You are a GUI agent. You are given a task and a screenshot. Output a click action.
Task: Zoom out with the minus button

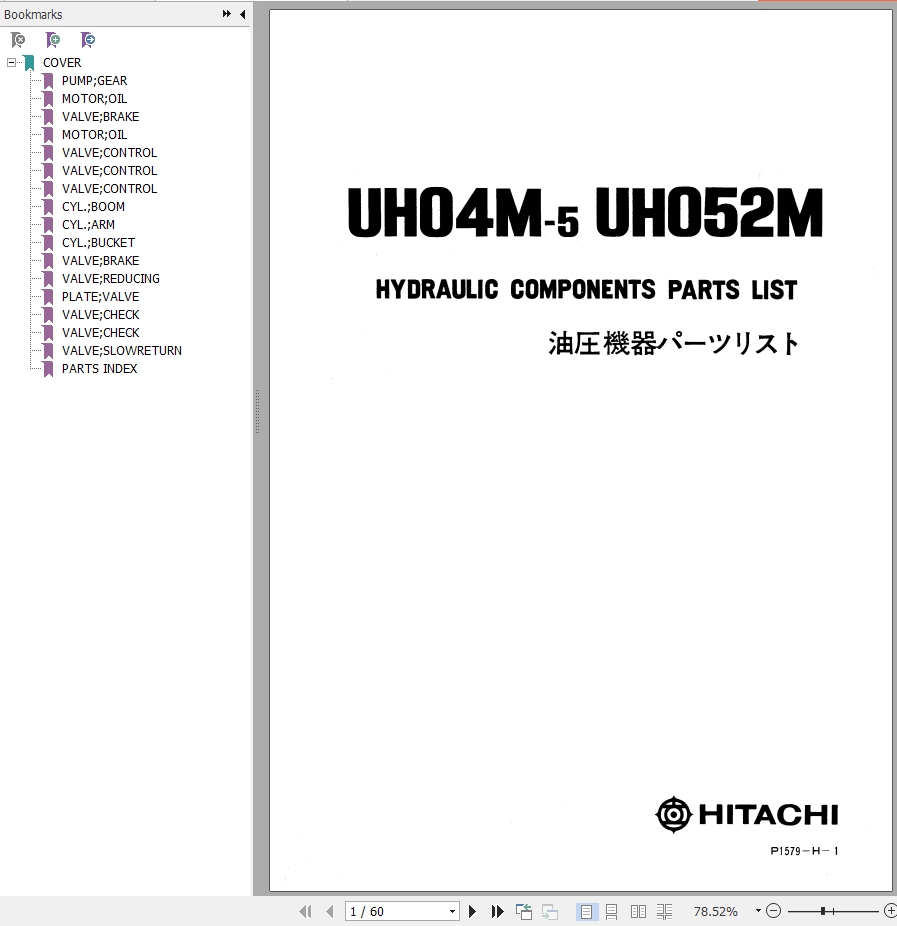click(773, 911)
